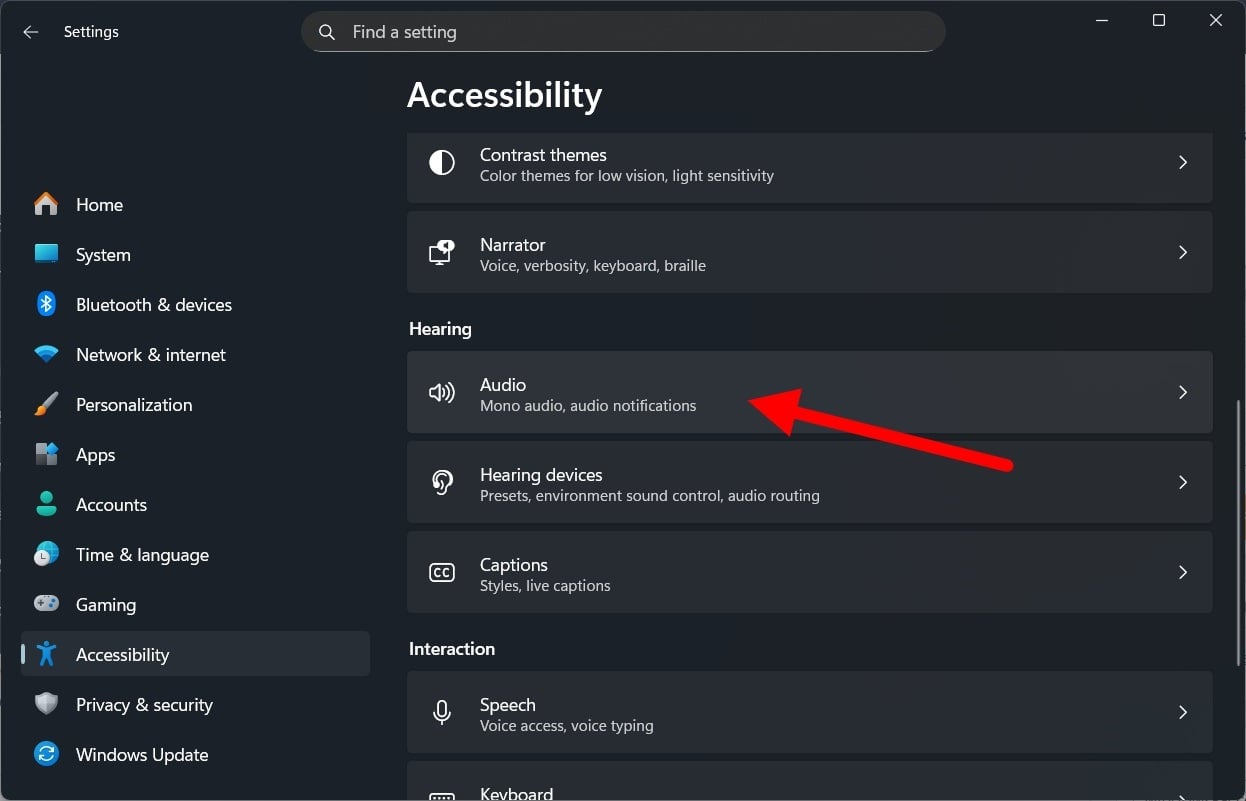Open Captions chevron arrow
This screenshot has height=801, width=1246.
click(1183, 572)
